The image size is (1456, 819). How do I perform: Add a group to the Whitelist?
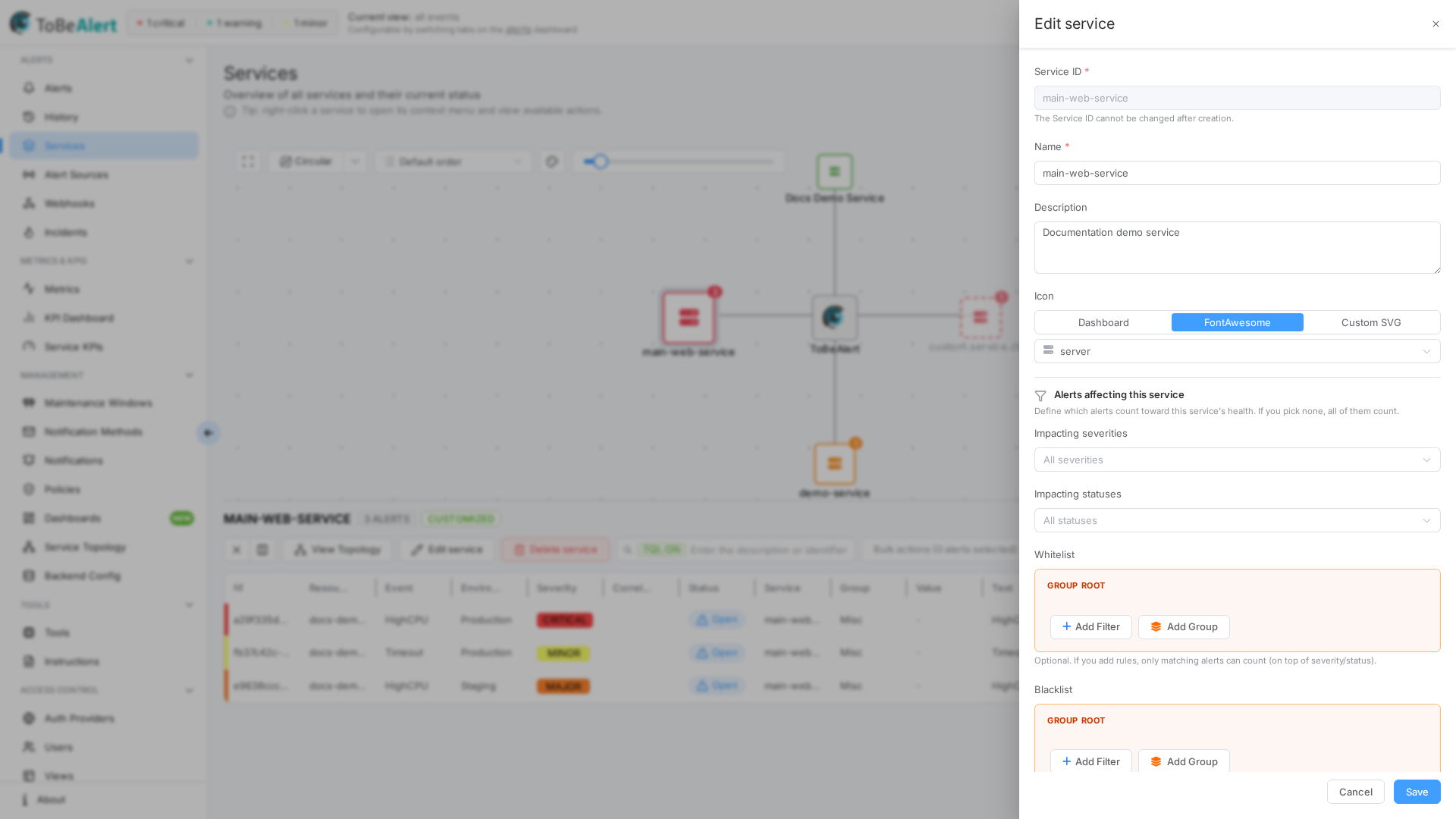click(1184, 626)
